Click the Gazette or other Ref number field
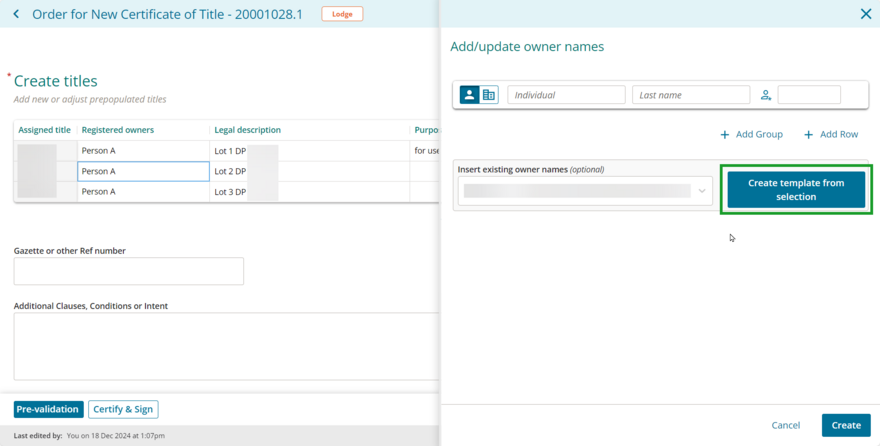The image size is (880, 446). 129,271
